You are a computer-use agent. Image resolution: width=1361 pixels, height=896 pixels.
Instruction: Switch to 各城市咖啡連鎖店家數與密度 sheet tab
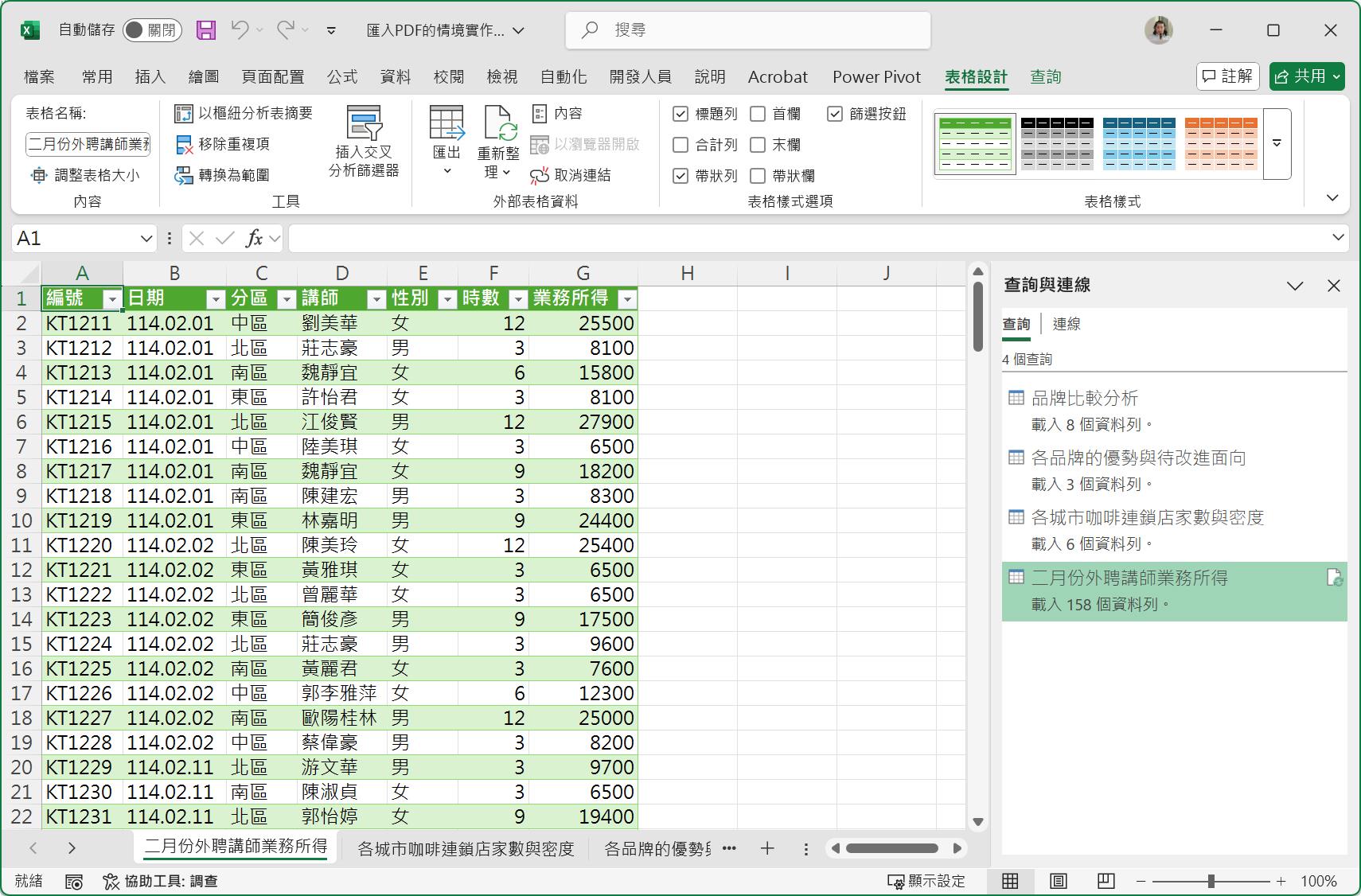coord(466,848)
